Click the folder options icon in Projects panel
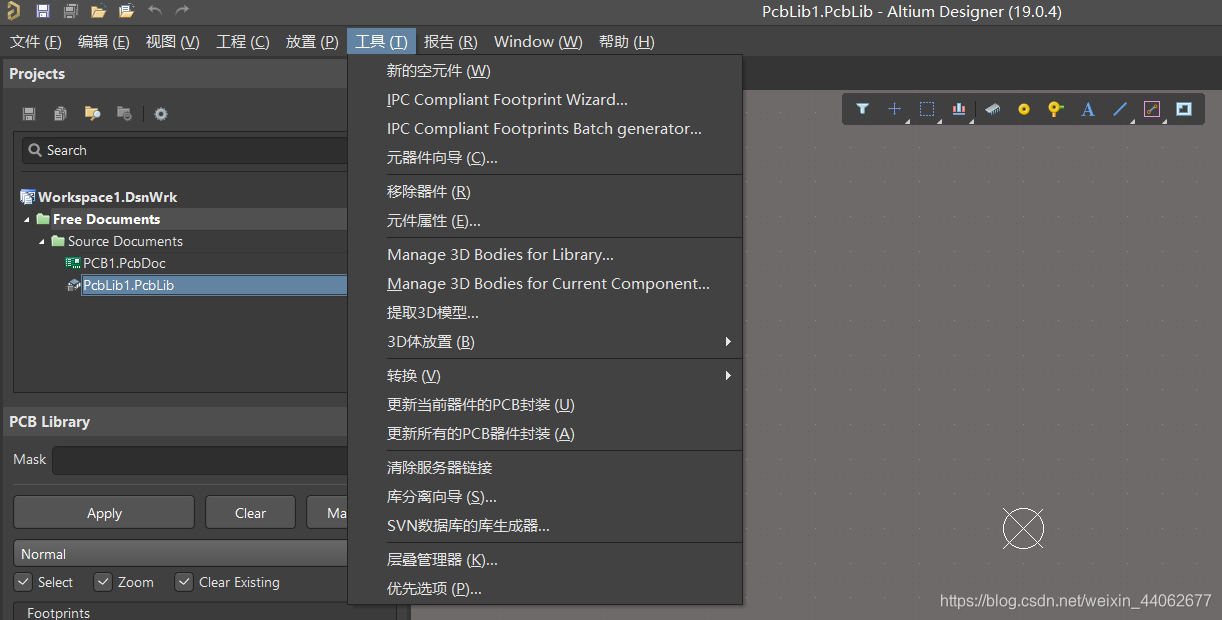The image size is (1222, 620). coord(125,114)
